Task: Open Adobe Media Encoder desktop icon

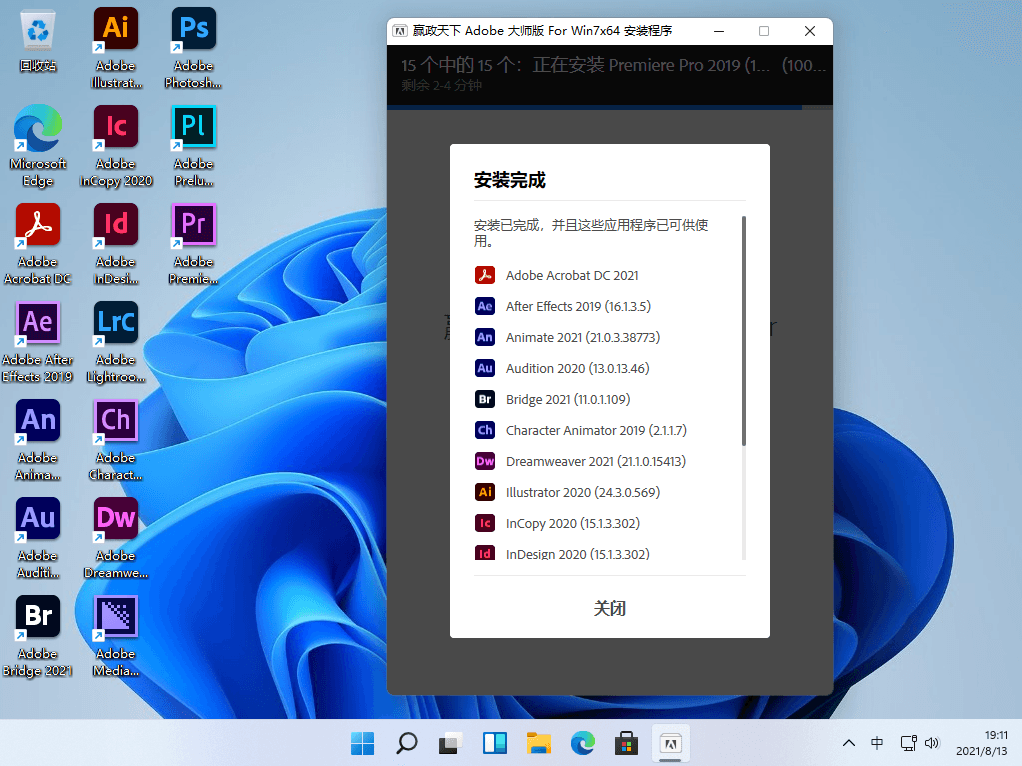Action: 115,636
